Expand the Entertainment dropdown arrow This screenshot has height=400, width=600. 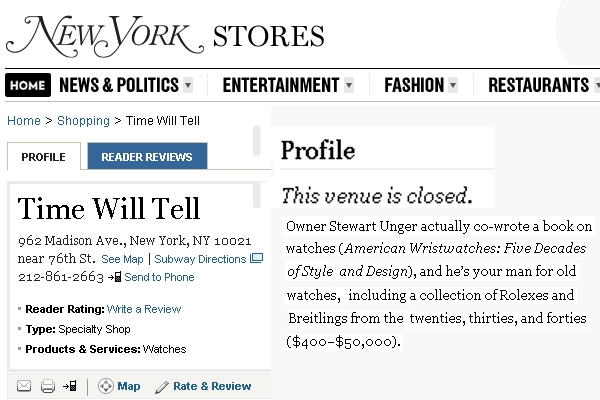[x=349, y=85]
